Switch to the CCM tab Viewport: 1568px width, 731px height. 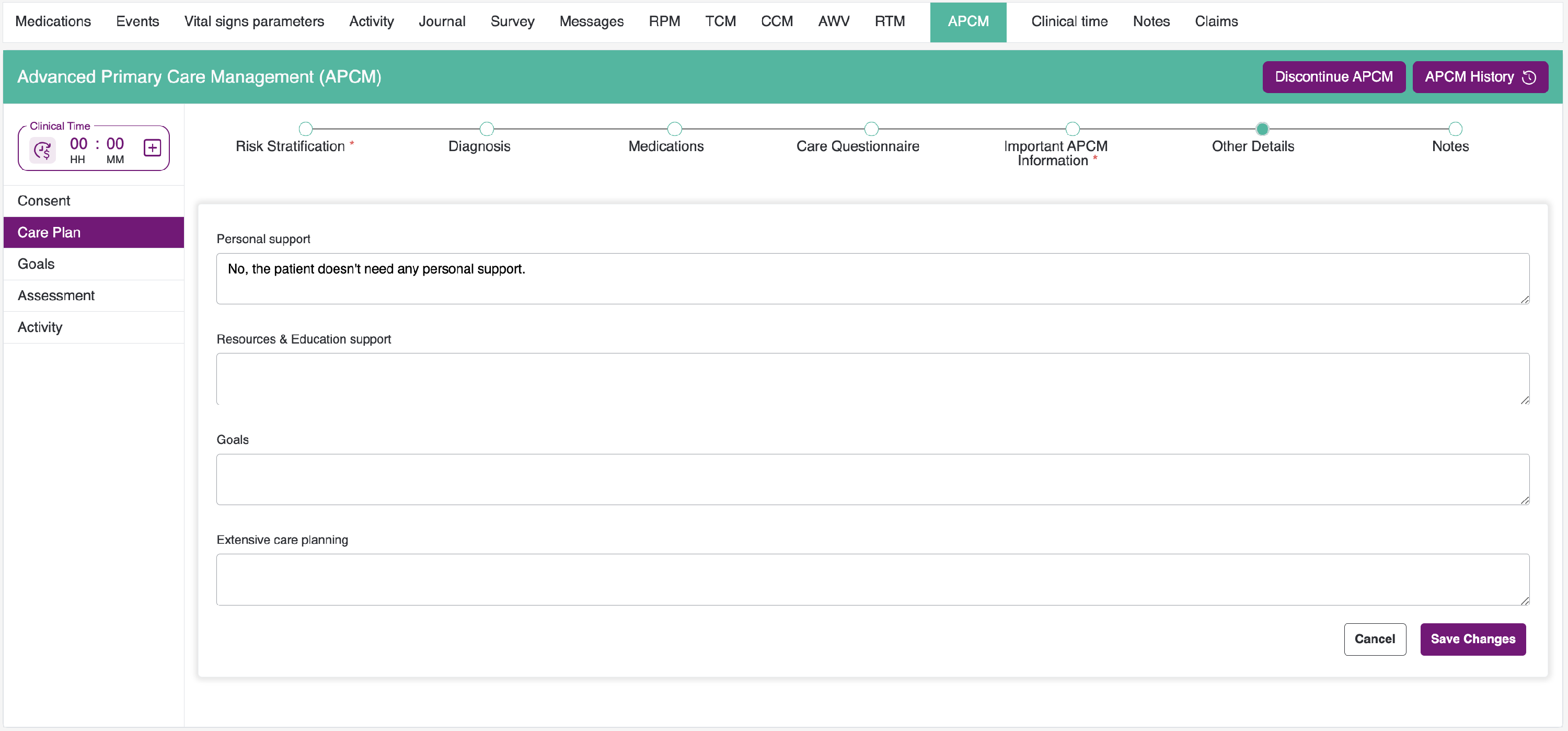pos(776,21)
